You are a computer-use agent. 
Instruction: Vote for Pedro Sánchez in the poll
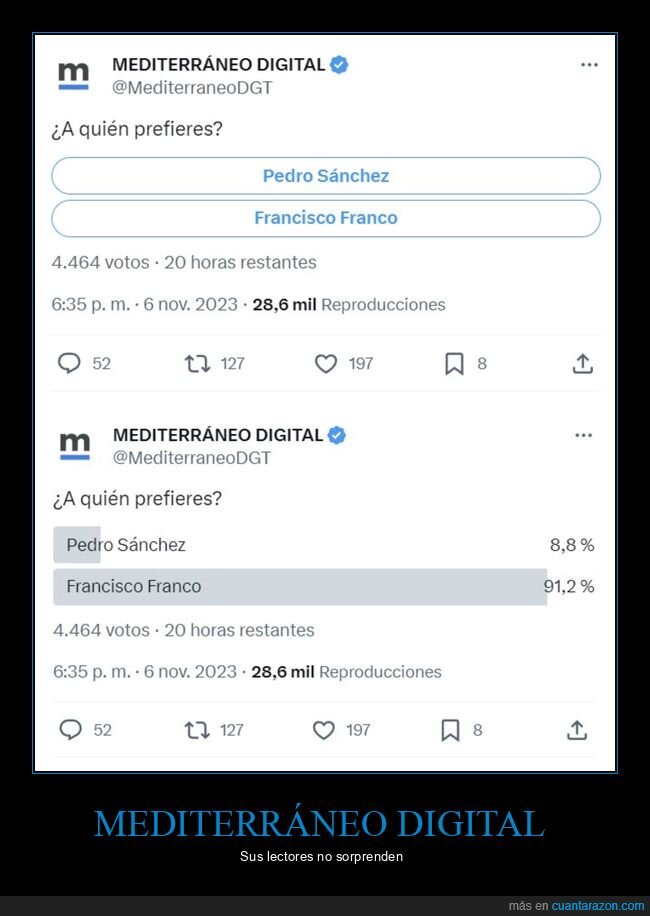tap(325, 175)
